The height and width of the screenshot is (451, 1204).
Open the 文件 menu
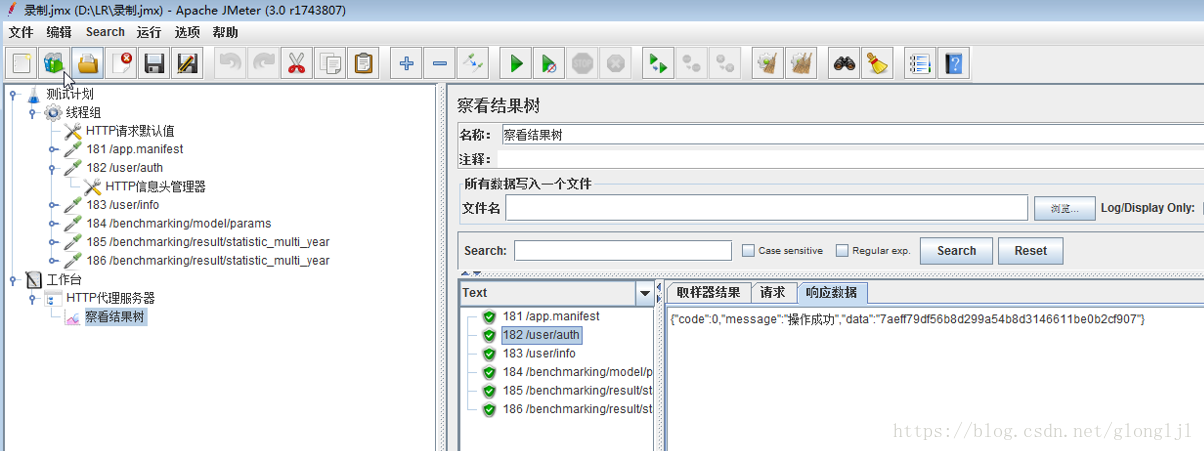[21, 32]
